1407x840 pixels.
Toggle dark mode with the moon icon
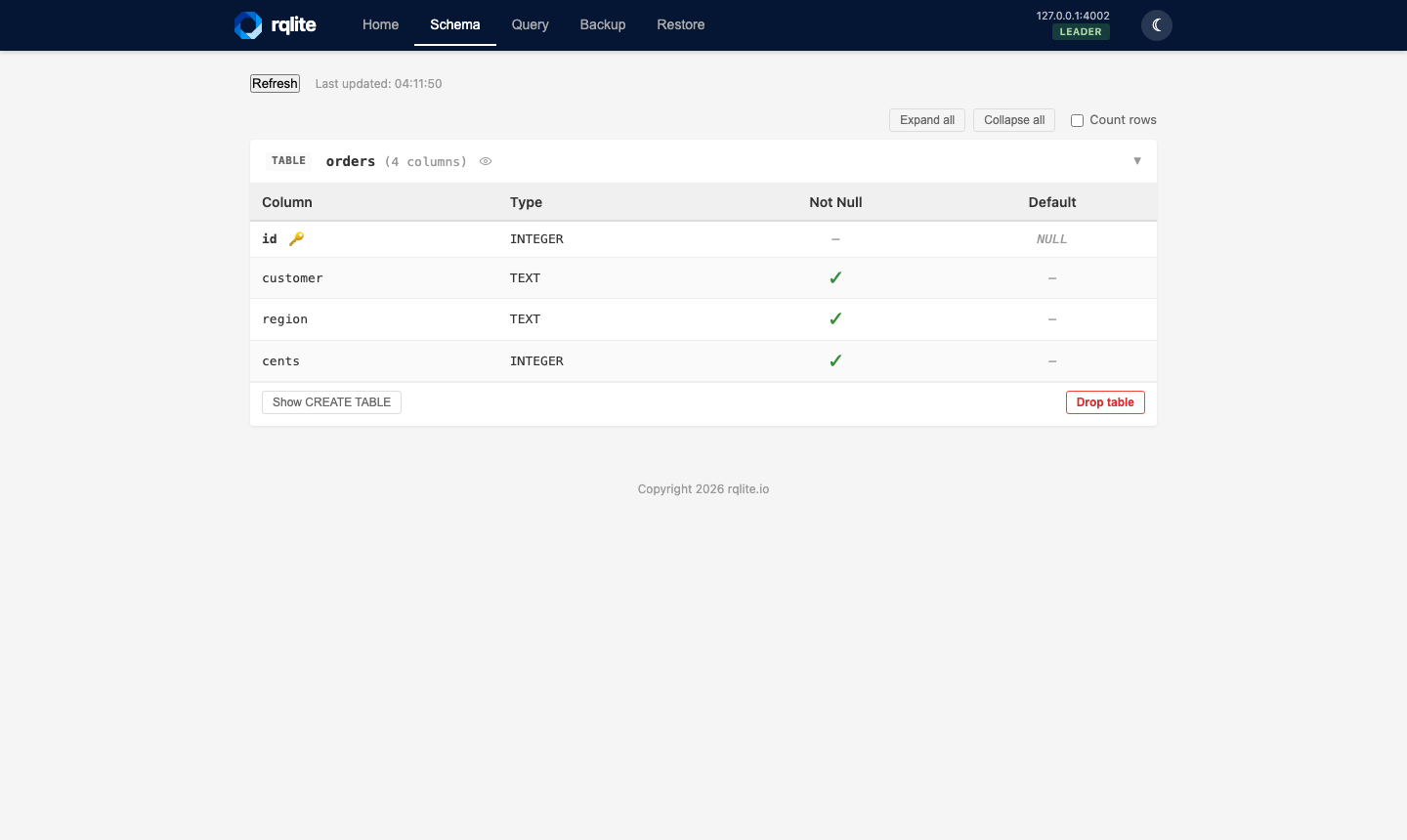coord(1157,25)
